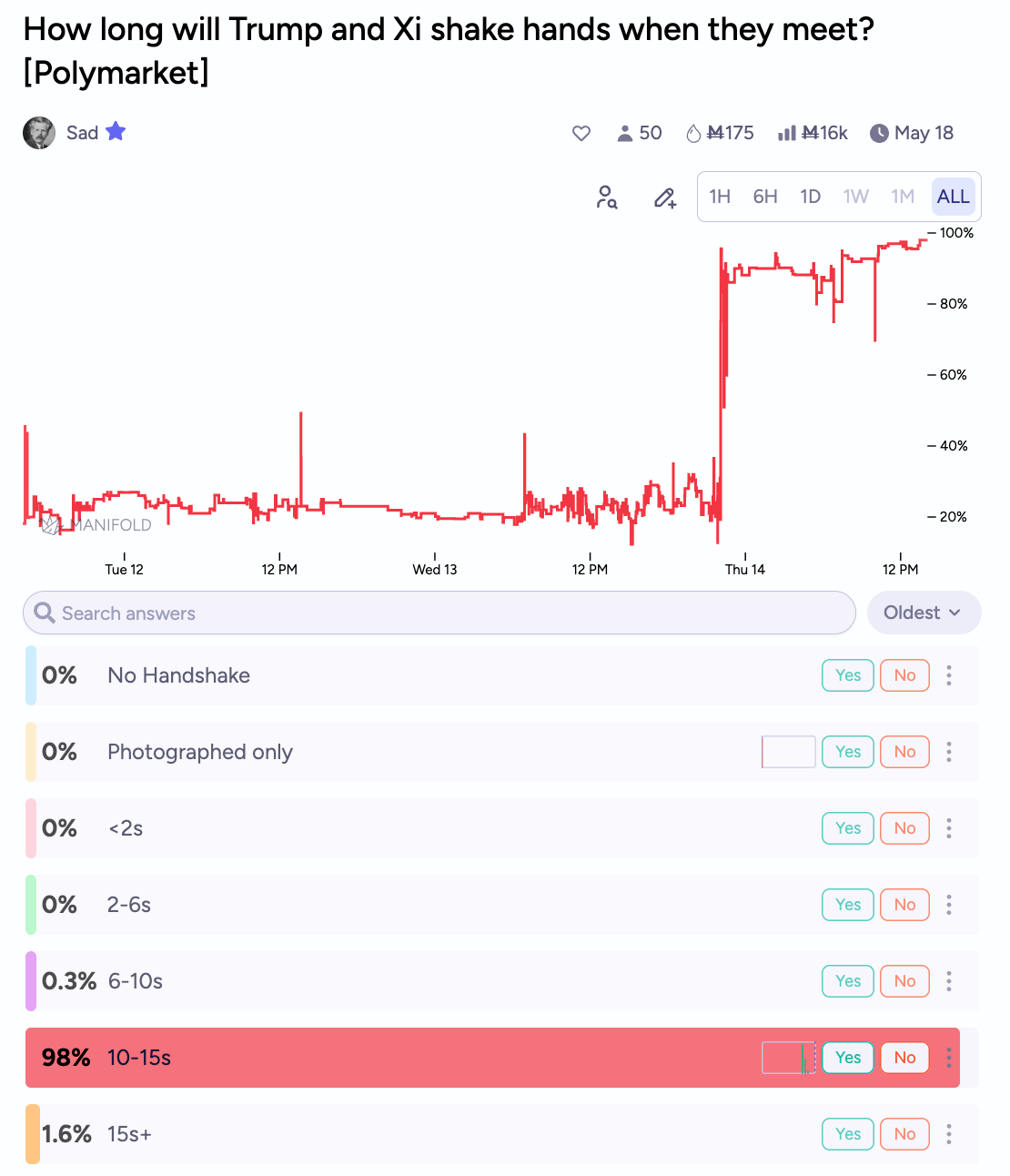Bet No on 15s+ answer
The height and width of the screenshot is (1176, 1010).
click(x=904, y=1134)
